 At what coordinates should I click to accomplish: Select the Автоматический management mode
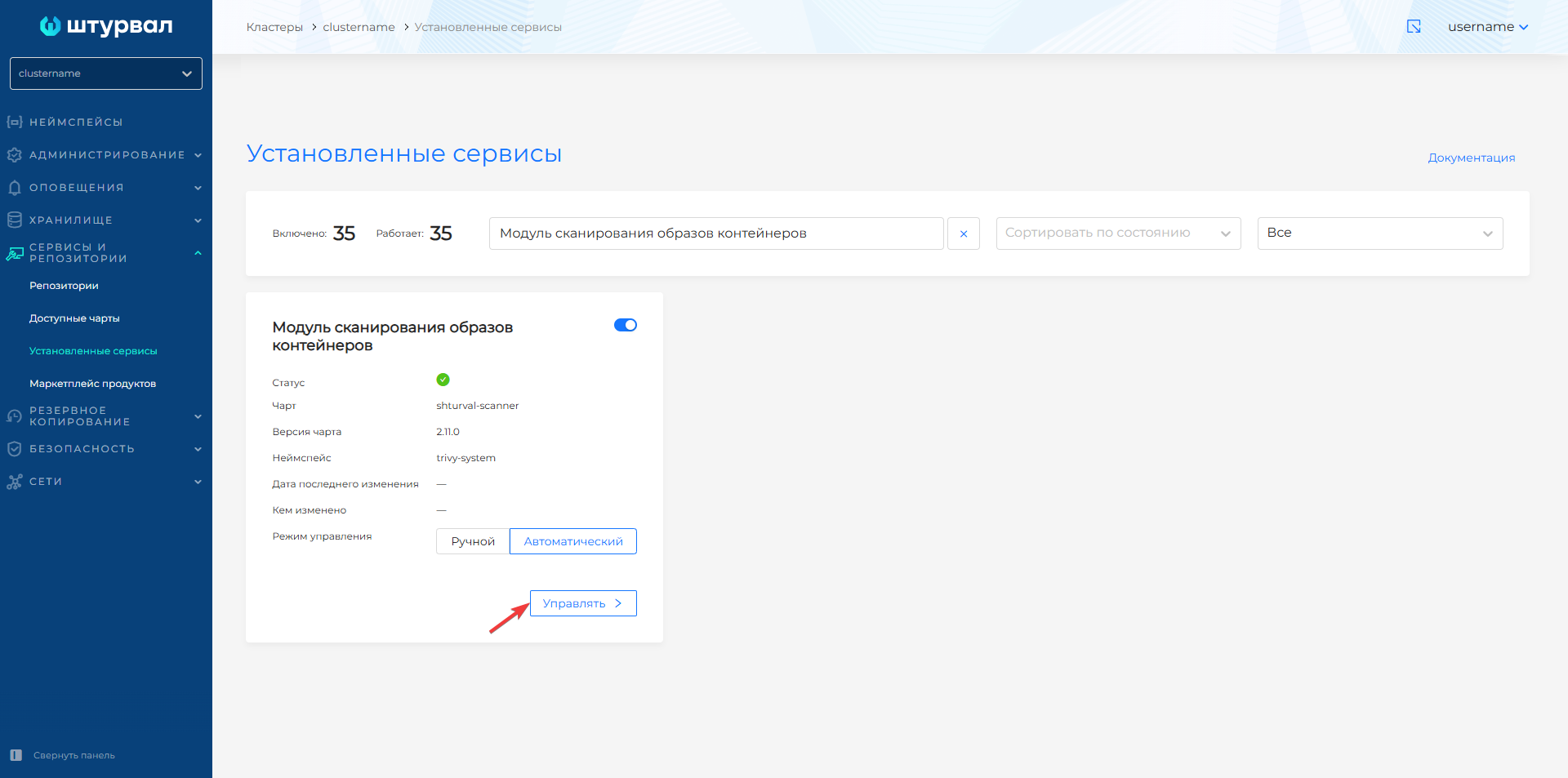[572, 541]
